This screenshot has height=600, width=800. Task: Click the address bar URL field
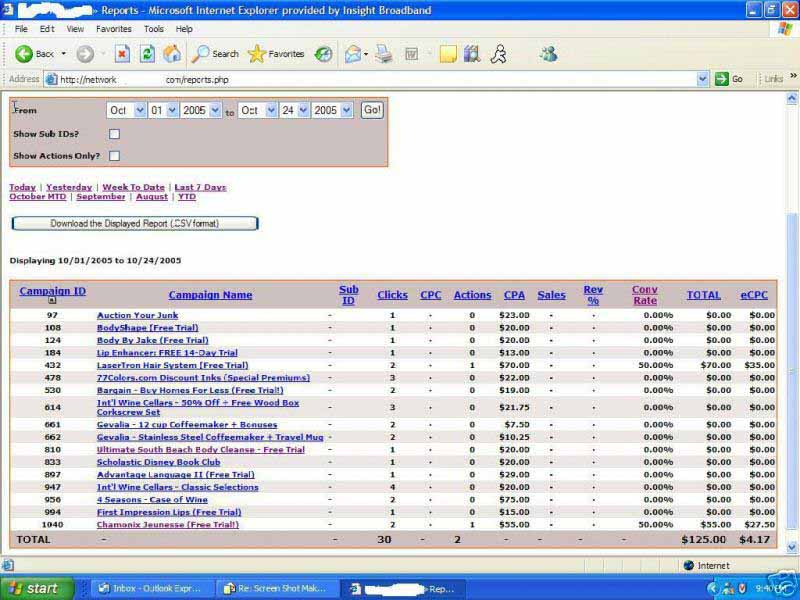click(377, 79)
